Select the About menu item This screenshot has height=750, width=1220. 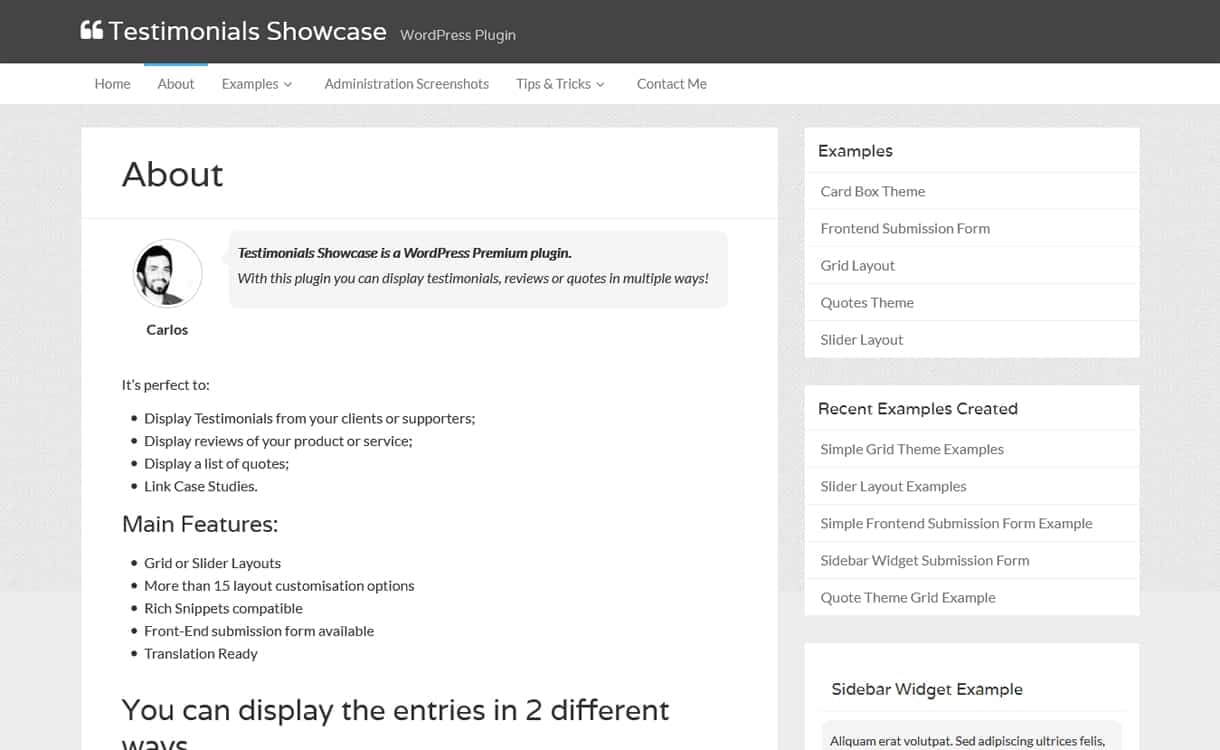click(x=175, y=84)
